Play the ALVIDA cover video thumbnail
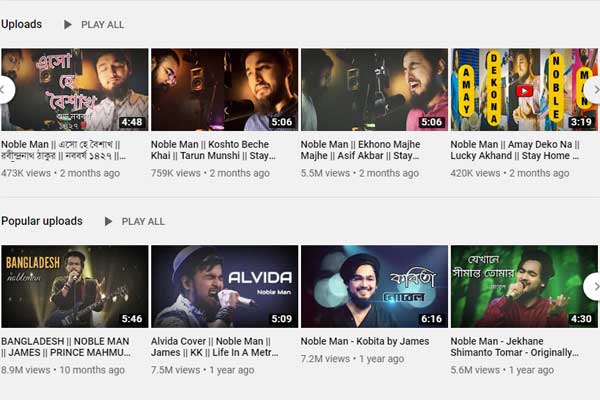This screenshot has width=600, height=400. (224, 287)
